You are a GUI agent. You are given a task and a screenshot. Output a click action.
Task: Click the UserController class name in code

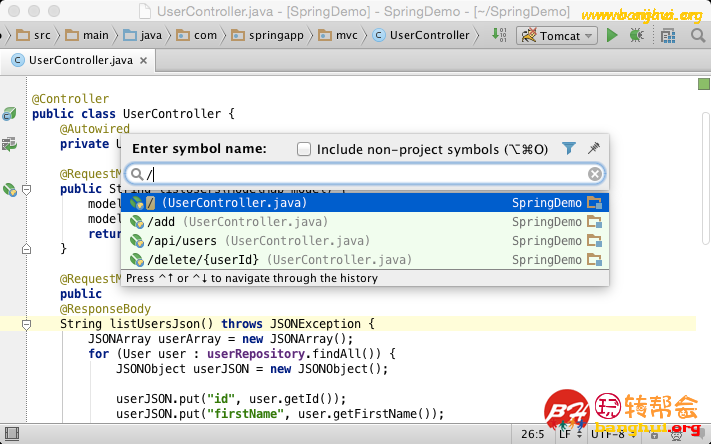172,114
